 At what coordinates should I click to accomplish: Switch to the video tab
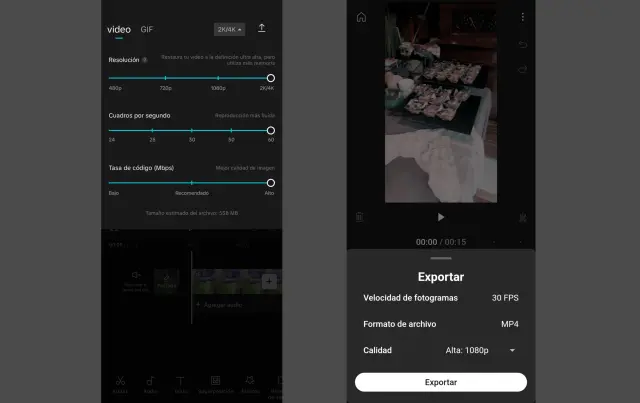pos(119,29)
